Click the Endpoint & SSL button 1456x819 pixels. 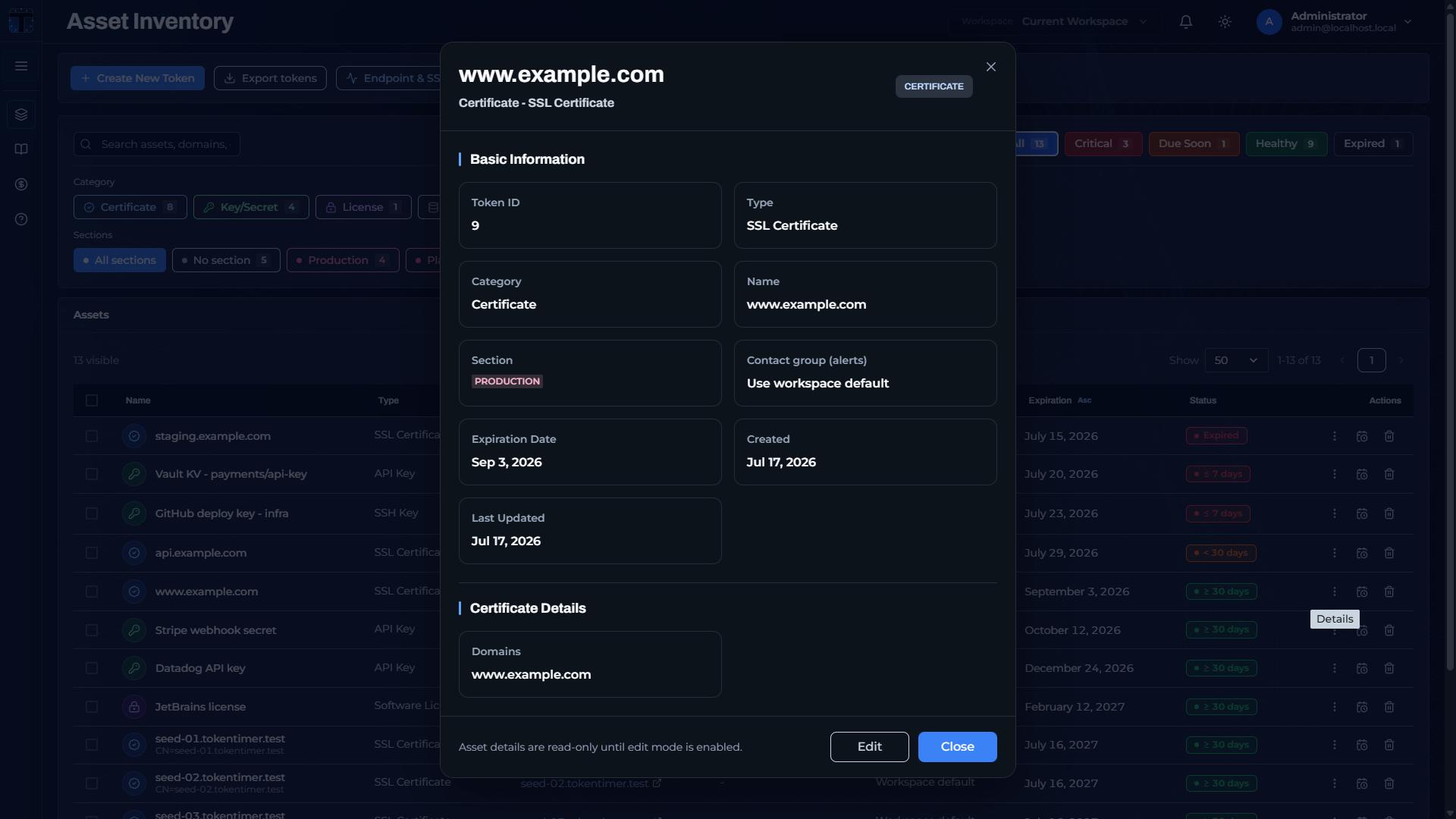(x=388, y=78)
